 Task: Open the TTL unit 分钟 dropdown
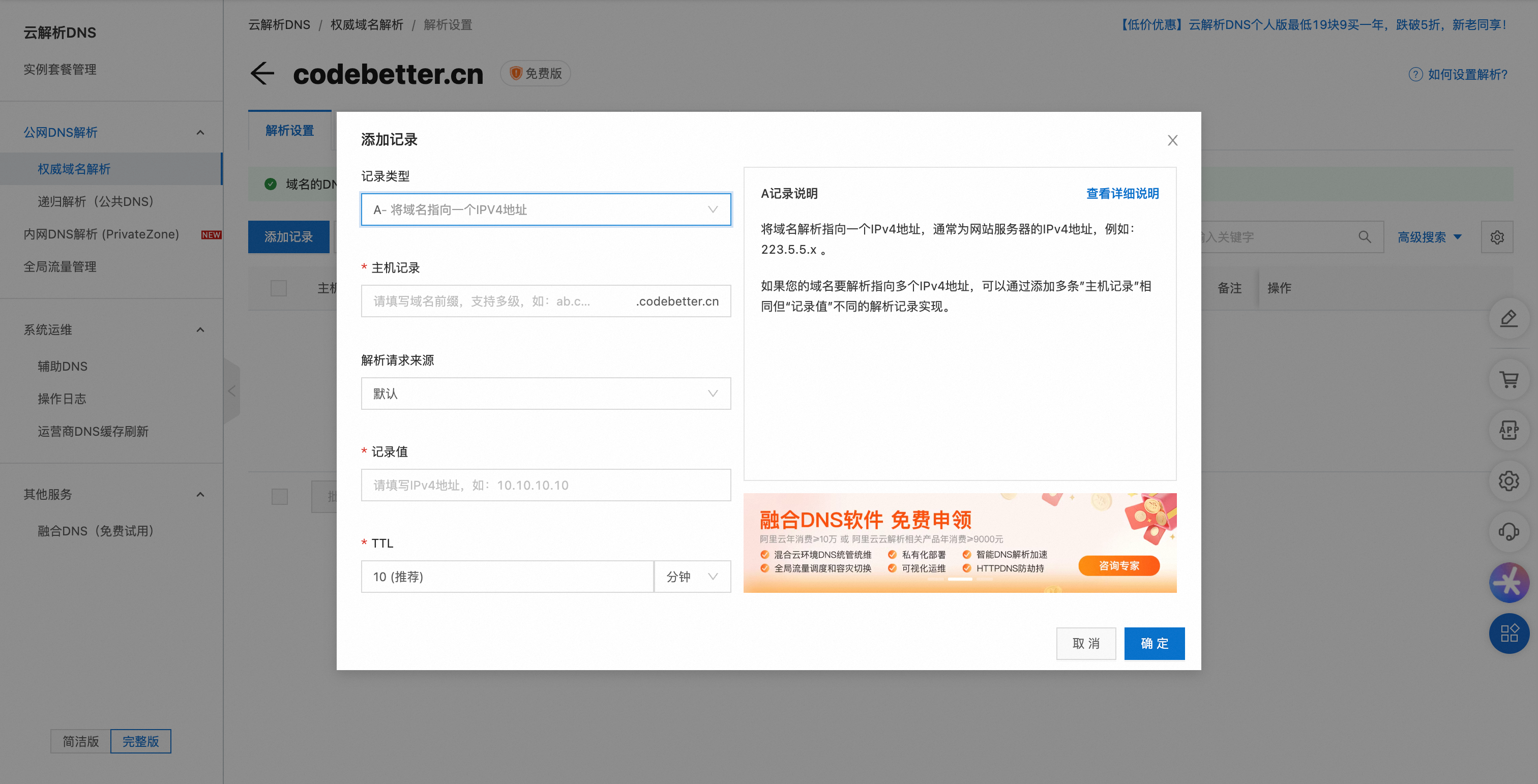(x=692, y=577)
